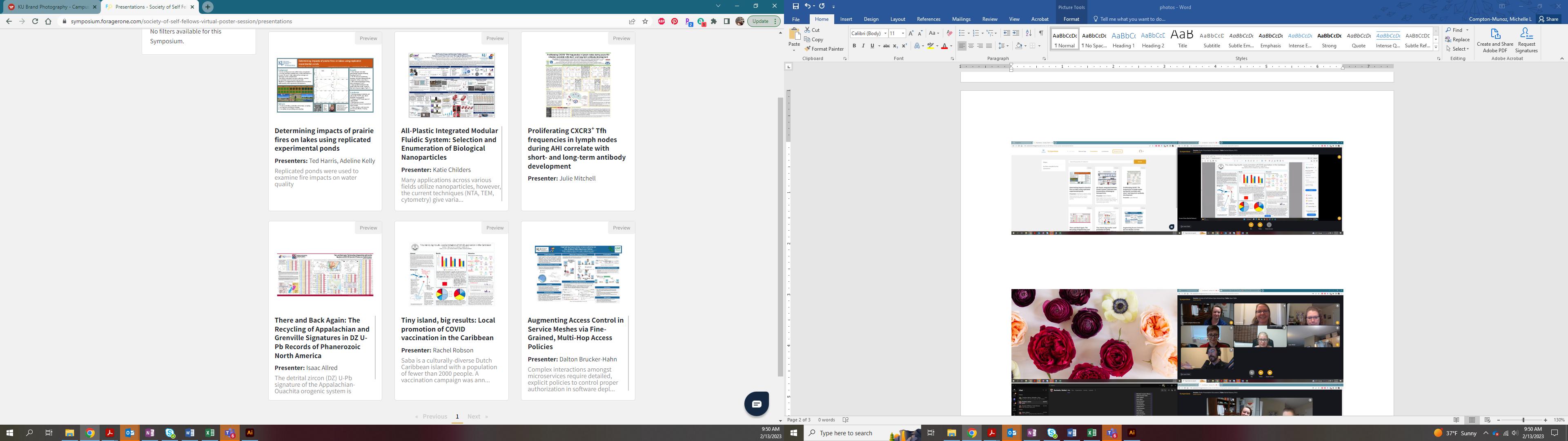Open the chat bubble widget on the symposium page
Viewport: 1568px width, 441px height.
pyautogui.click(x=757, y=404)
